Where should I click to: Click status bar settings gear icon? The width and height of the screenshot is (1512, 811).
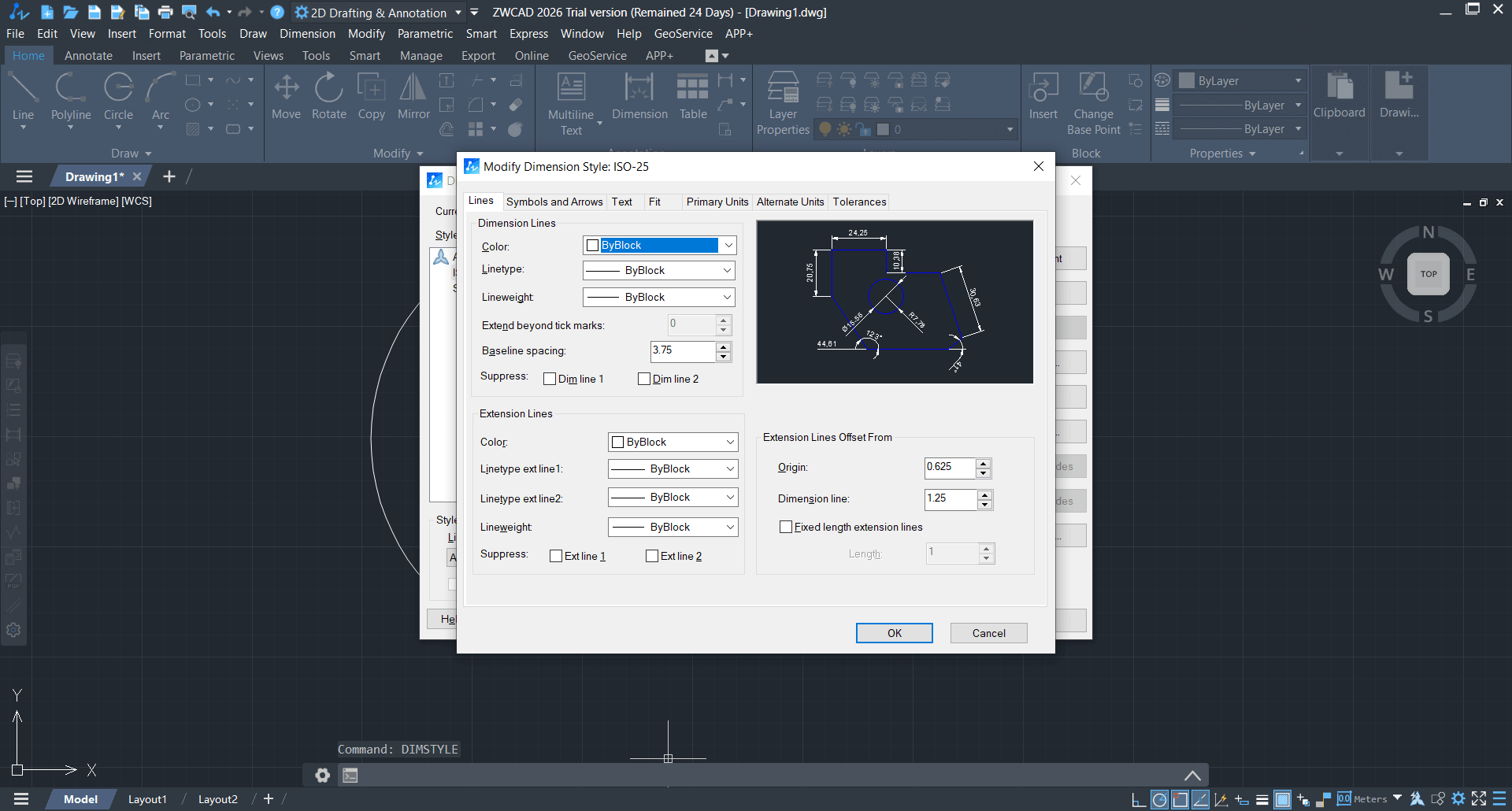click(1458, 799)
